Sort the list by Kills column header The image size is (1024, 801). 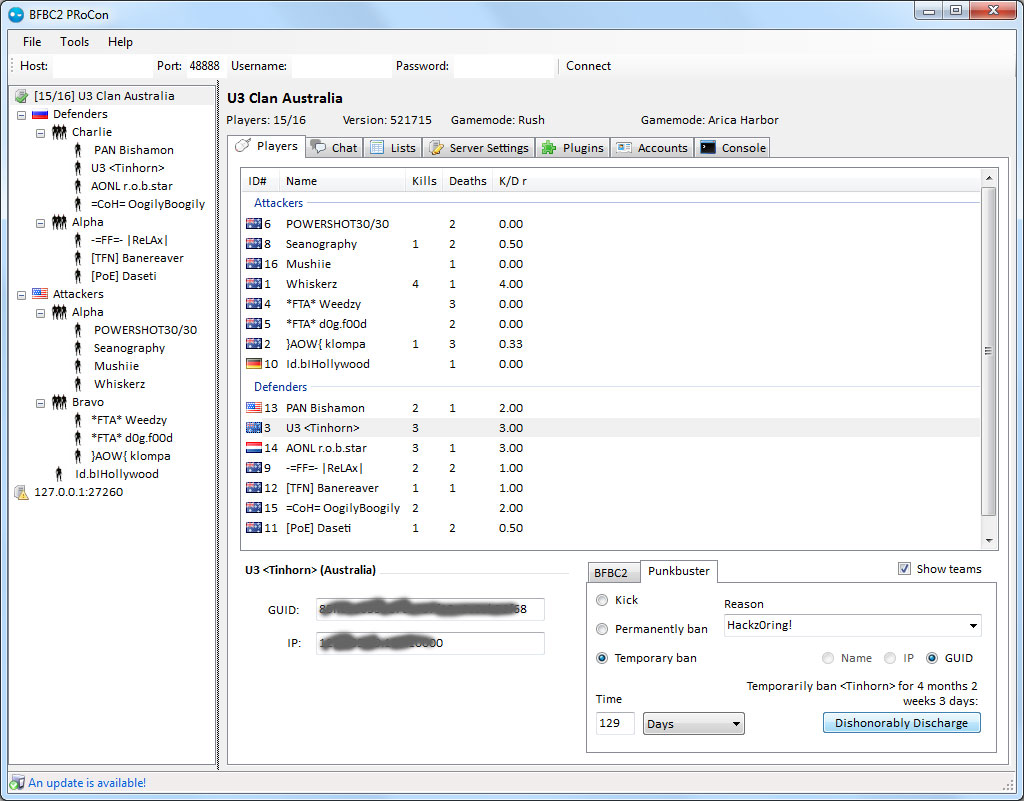(424, 181)
